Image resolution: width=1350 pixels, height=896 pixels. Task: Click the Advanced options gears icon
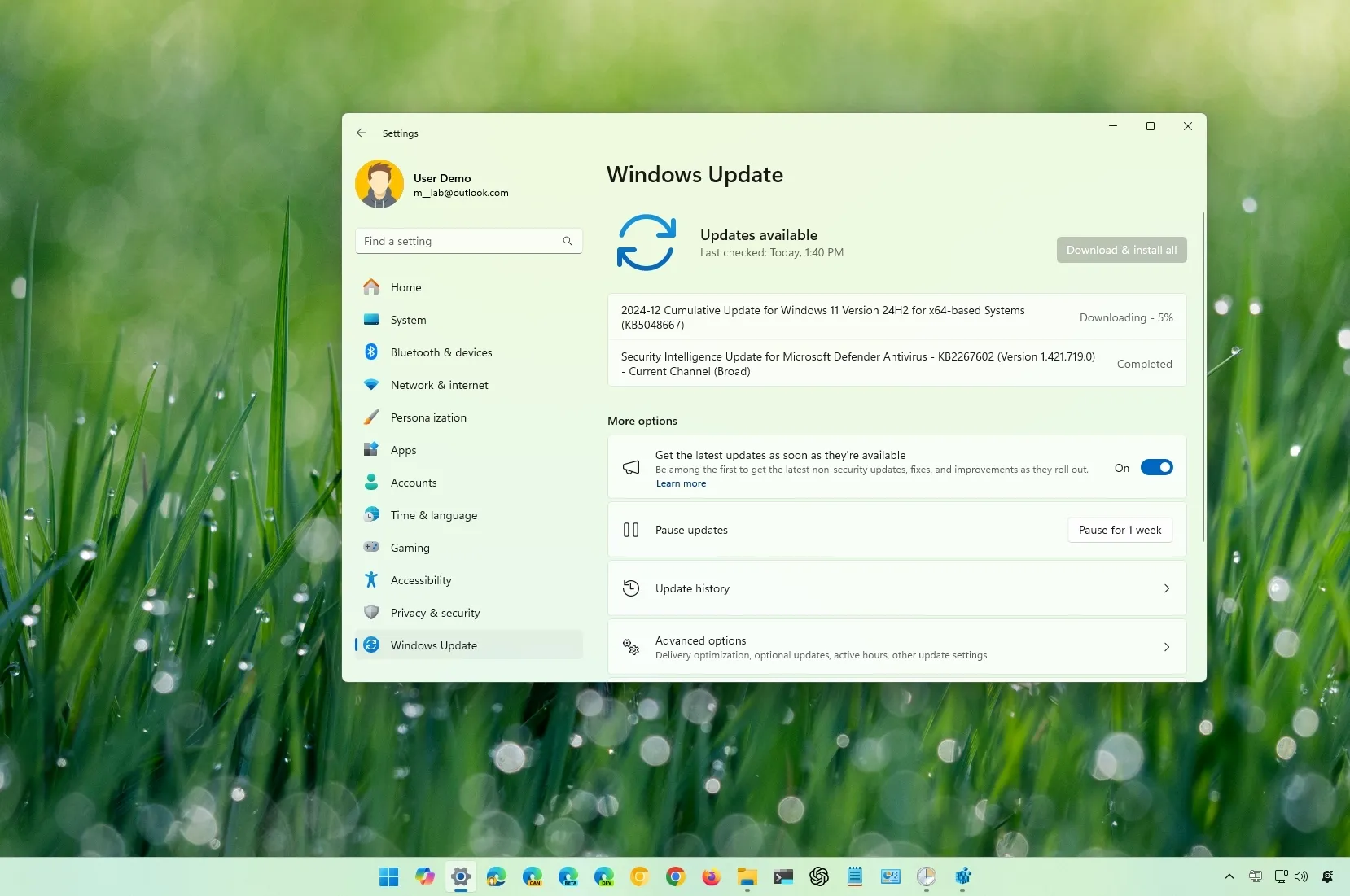click(x=631, y=647)
